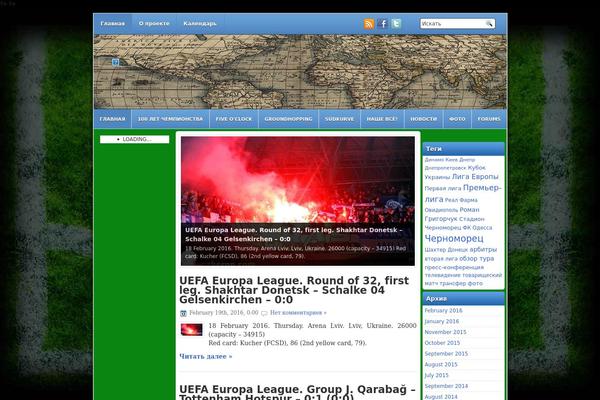Click the обзор тура tag
The width and height of the screenshot is (600, 400).
coord(476,258)
